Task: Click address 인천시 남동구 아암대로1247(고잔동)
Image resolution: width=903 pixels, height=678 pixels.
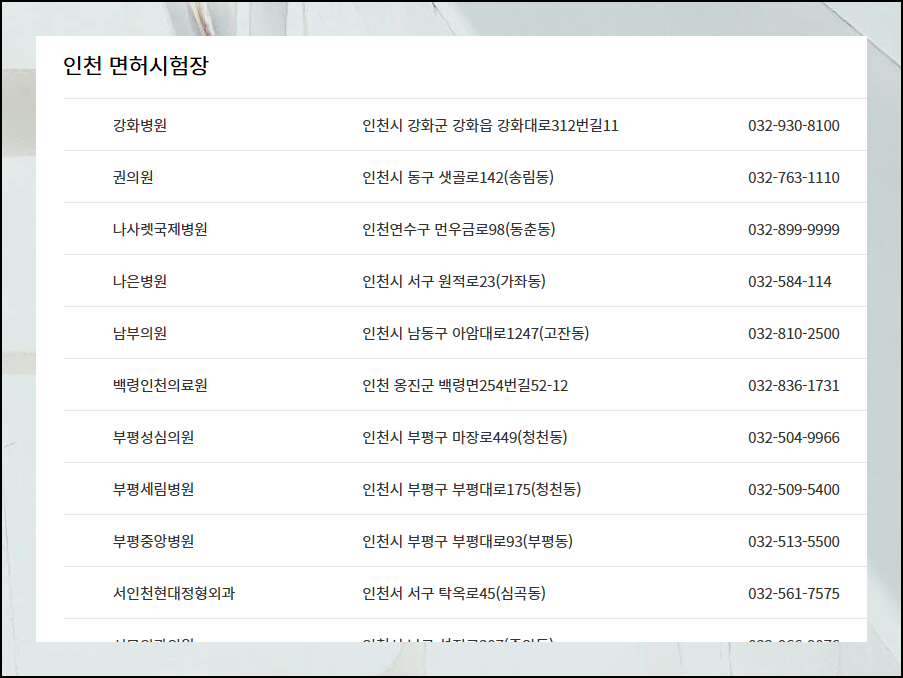Action: tap(476, 333)
